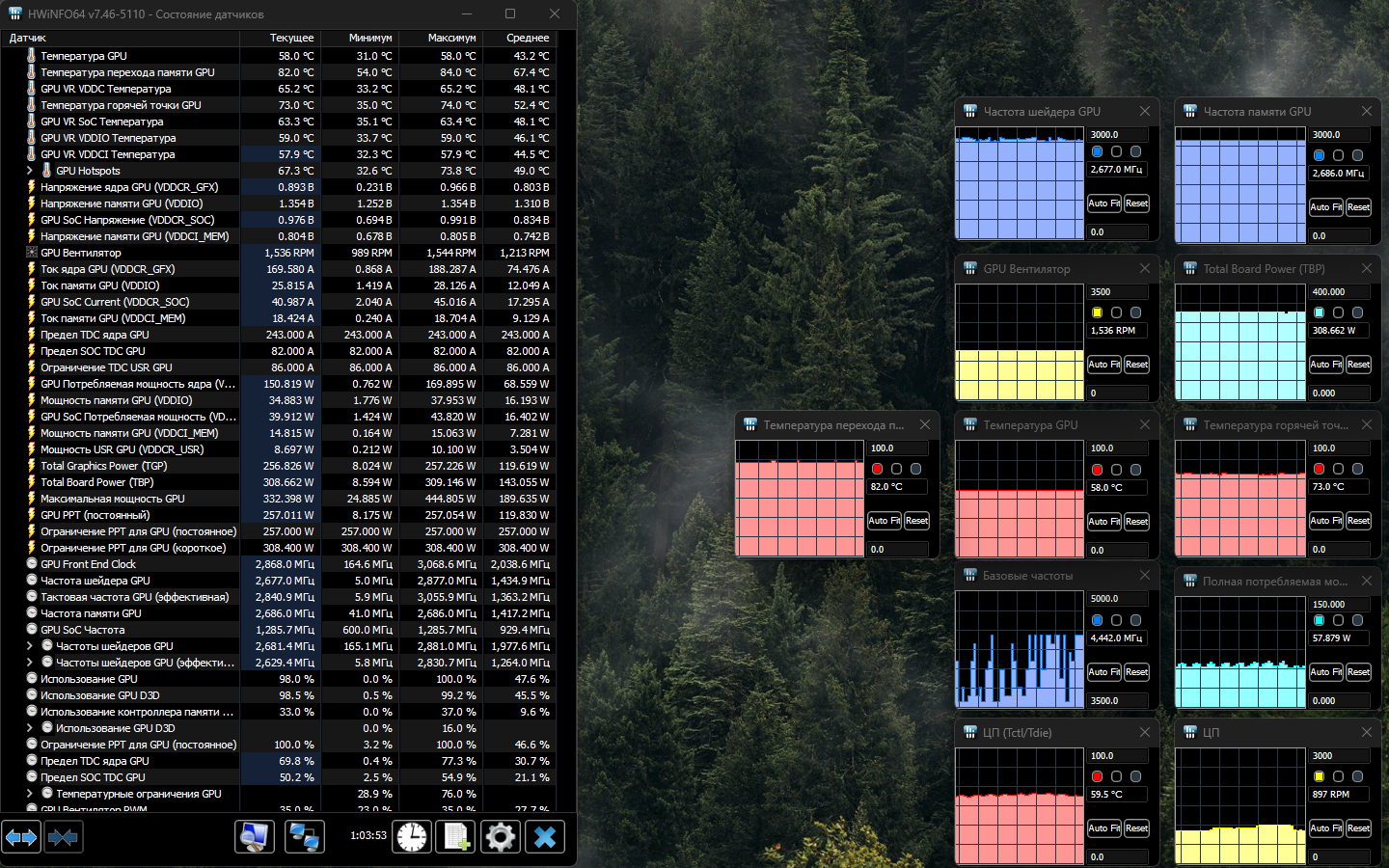
Task: Select third color option in Температура перехода graph
Action: [915, 469]
